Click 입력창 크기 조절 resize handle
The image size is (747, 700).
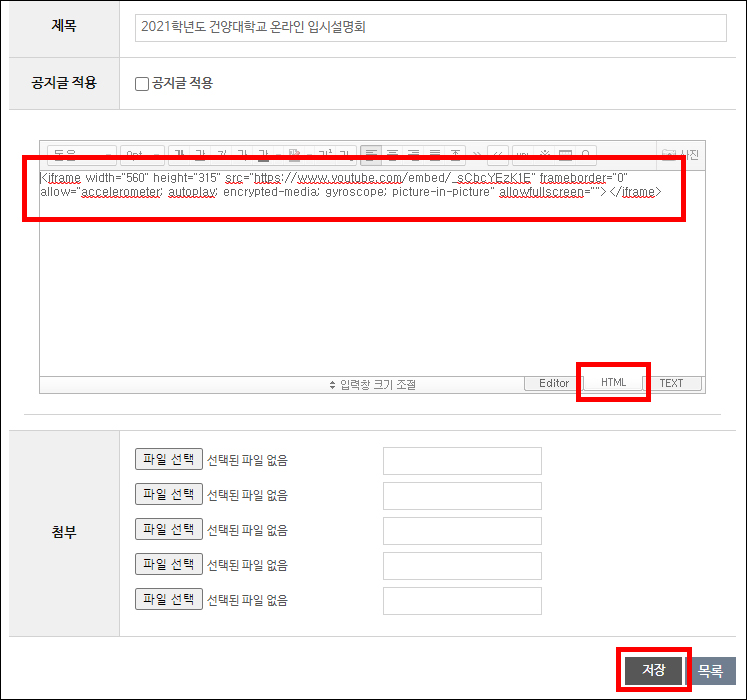coord(372,384)
